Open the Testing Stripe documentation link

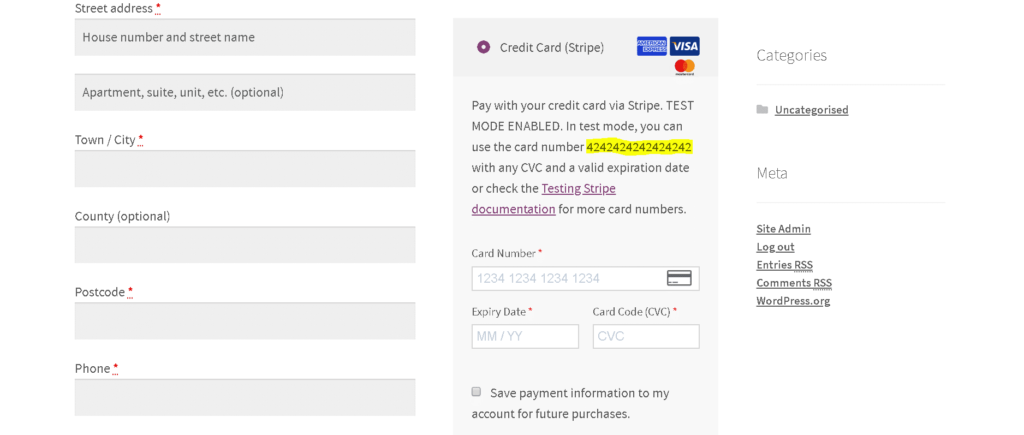(543, 199)
